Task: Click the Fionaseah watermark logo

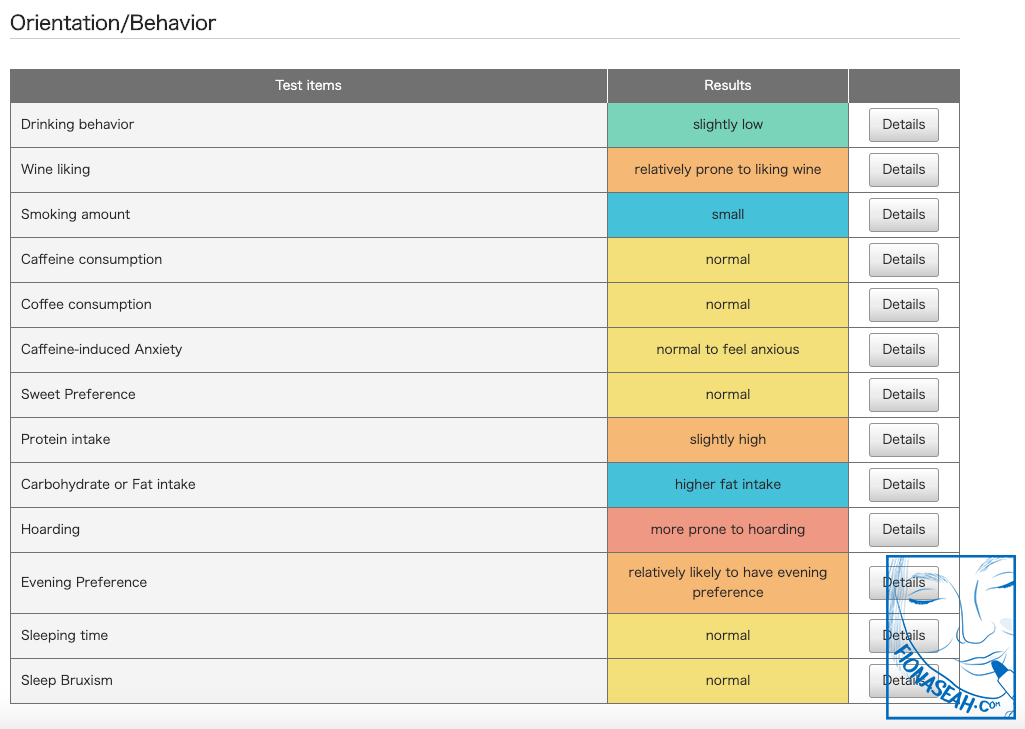Action: (950, 638)
